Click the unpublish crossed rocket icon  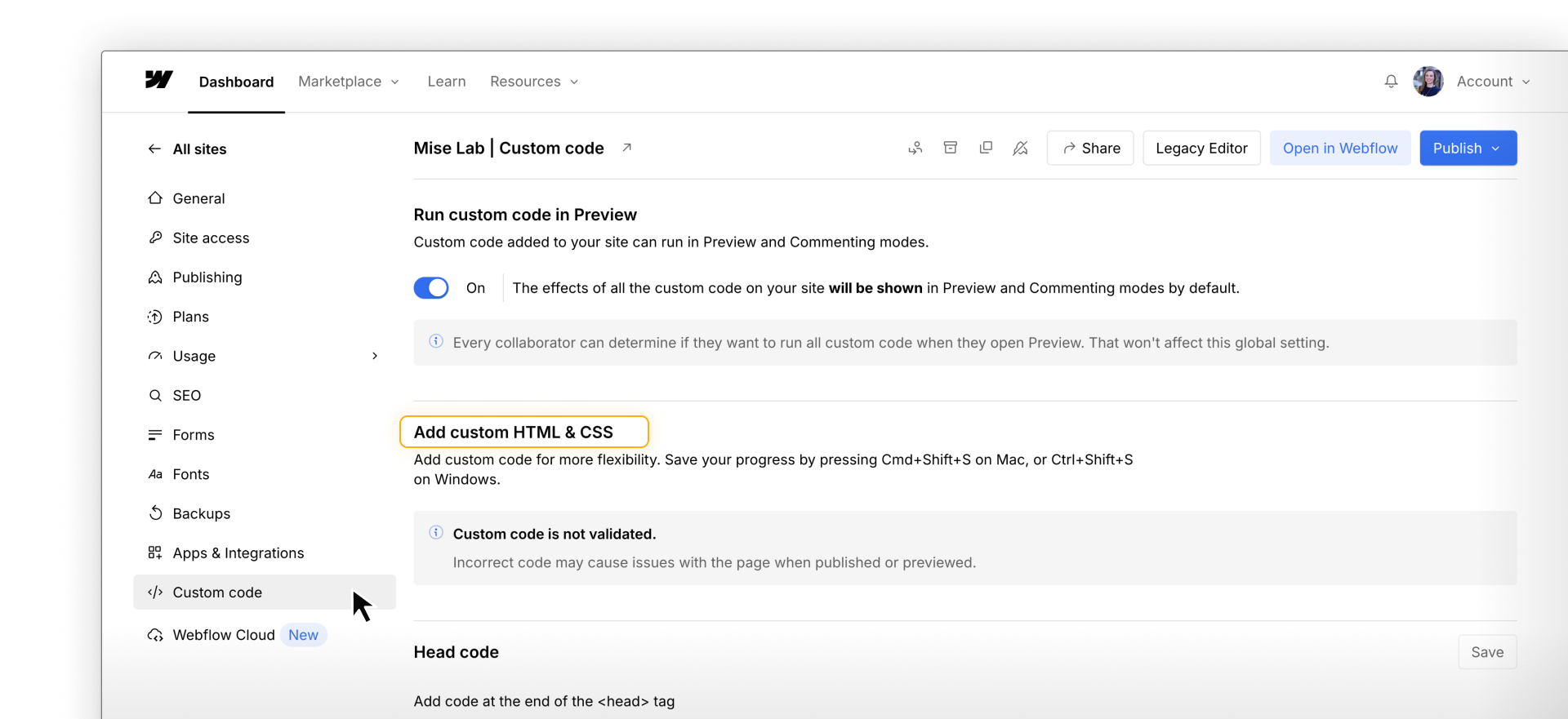(1021, 148)
